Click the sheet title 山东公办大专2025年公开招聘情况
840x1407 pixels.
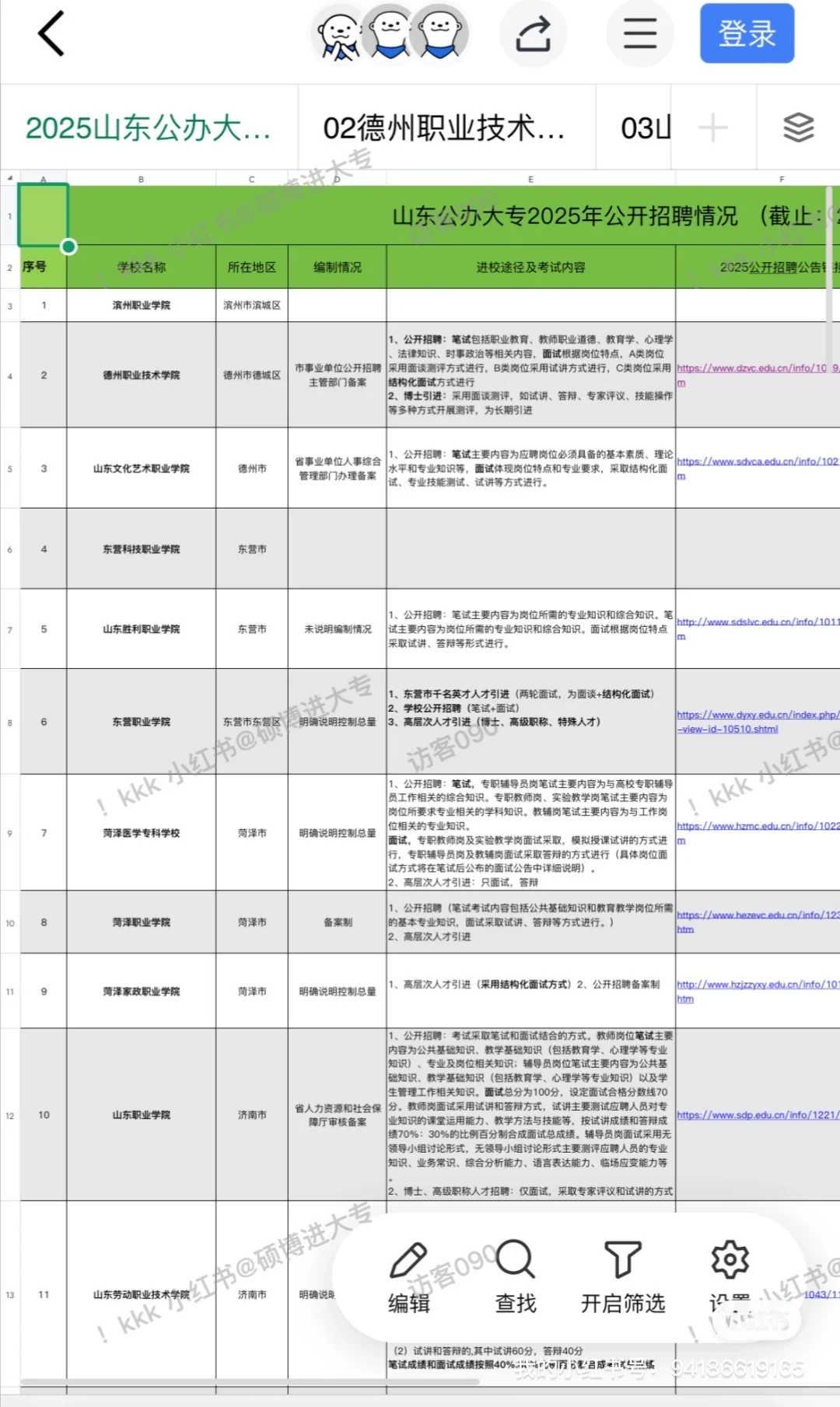click(x=565, y=215)
